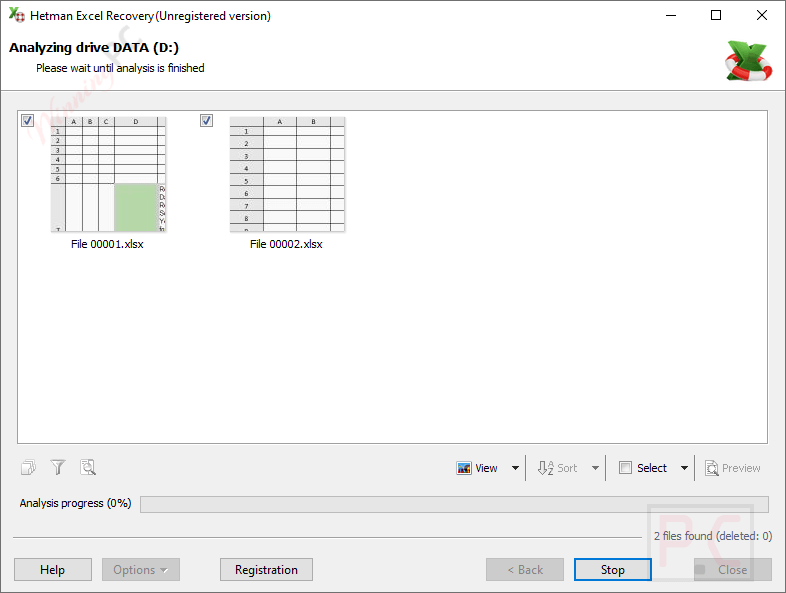786x593 pixels.
Task: Click the Select label in the toolbar
Action: click(x=652, y=468)
